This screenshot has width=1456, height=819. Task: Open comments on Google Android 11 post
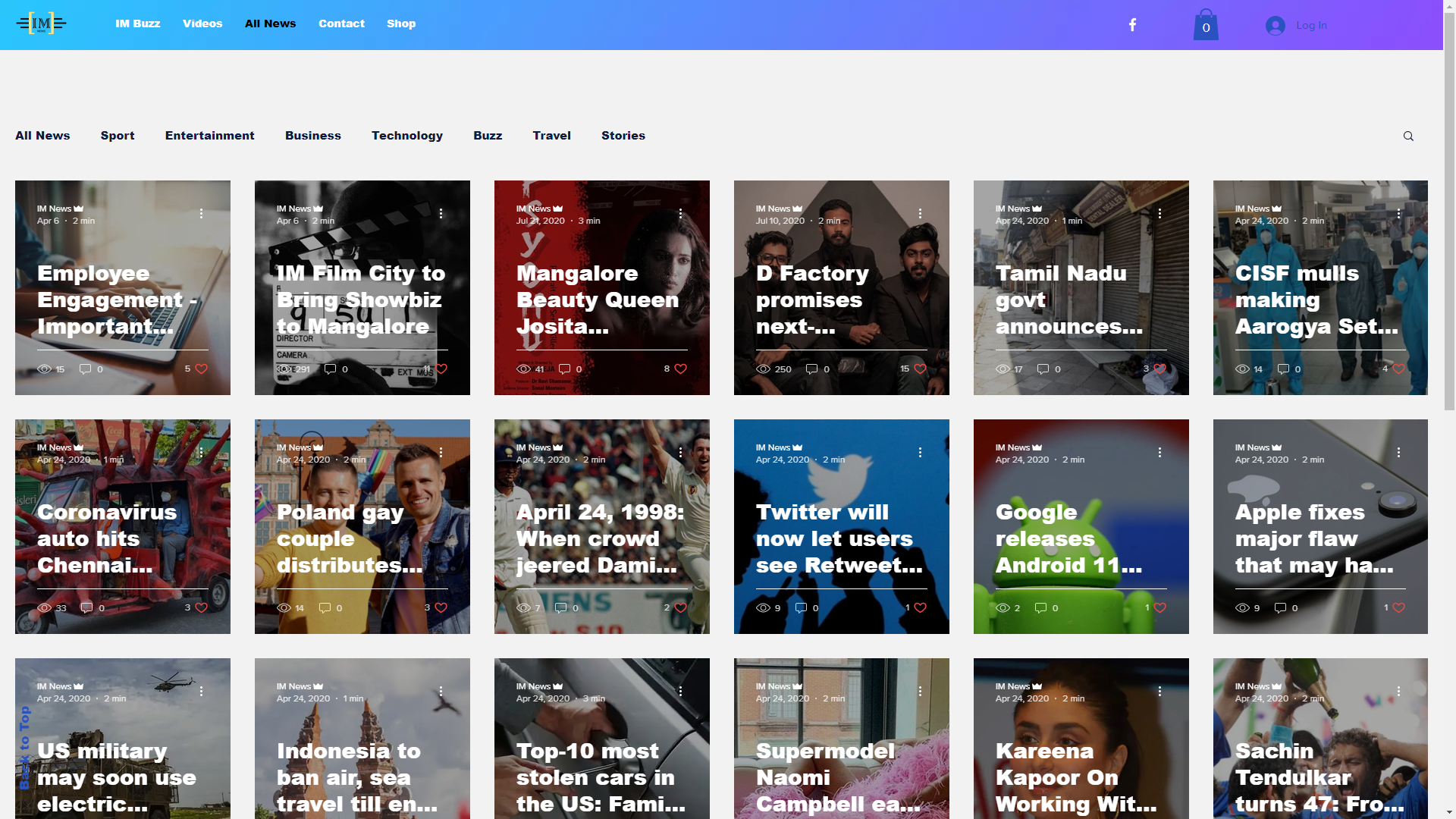click(x=1046, y=608)
